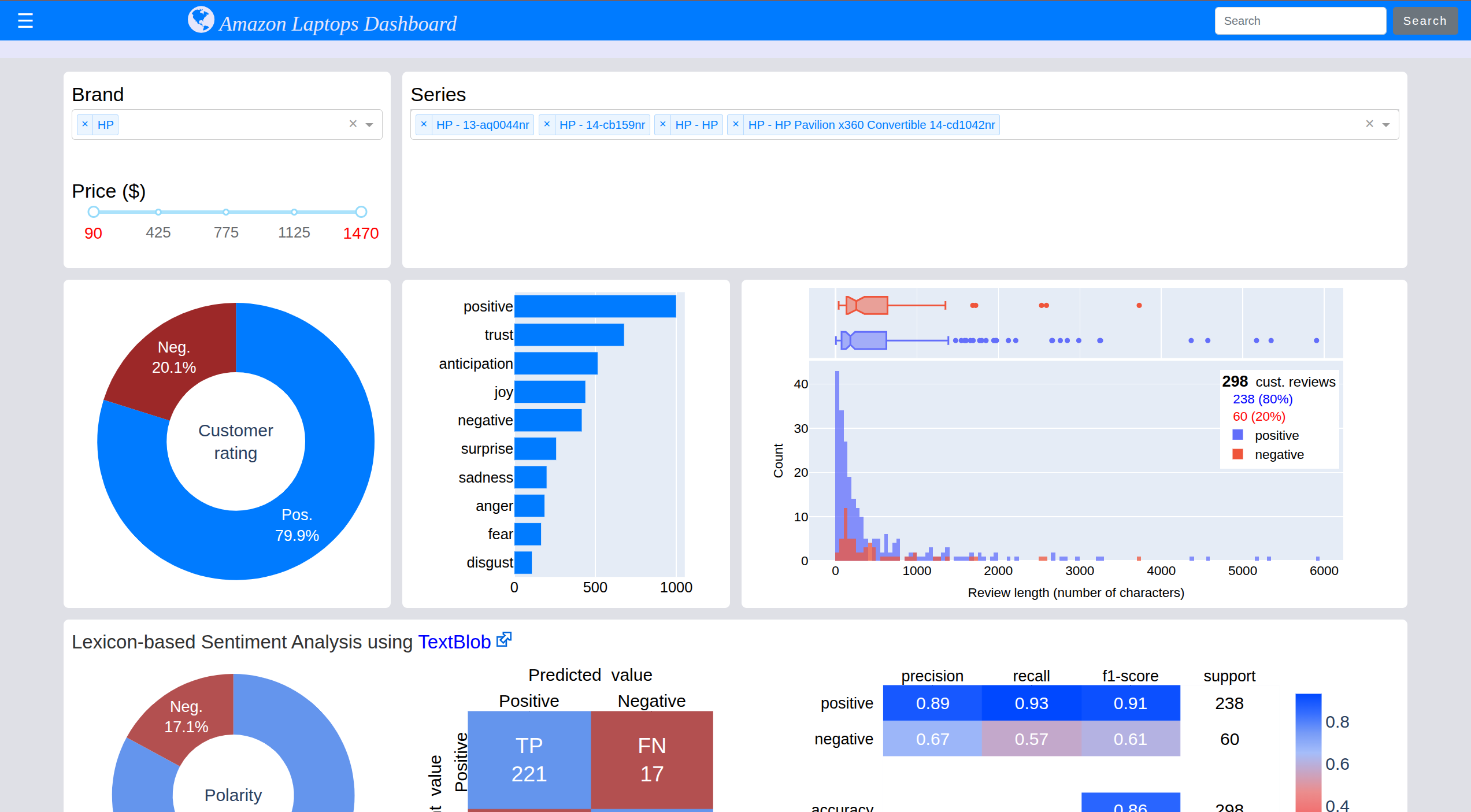This screenshot has height=812, width=1471.
Task: Expand the Brand dropdown arrow
Action: [x=369, y=125]
